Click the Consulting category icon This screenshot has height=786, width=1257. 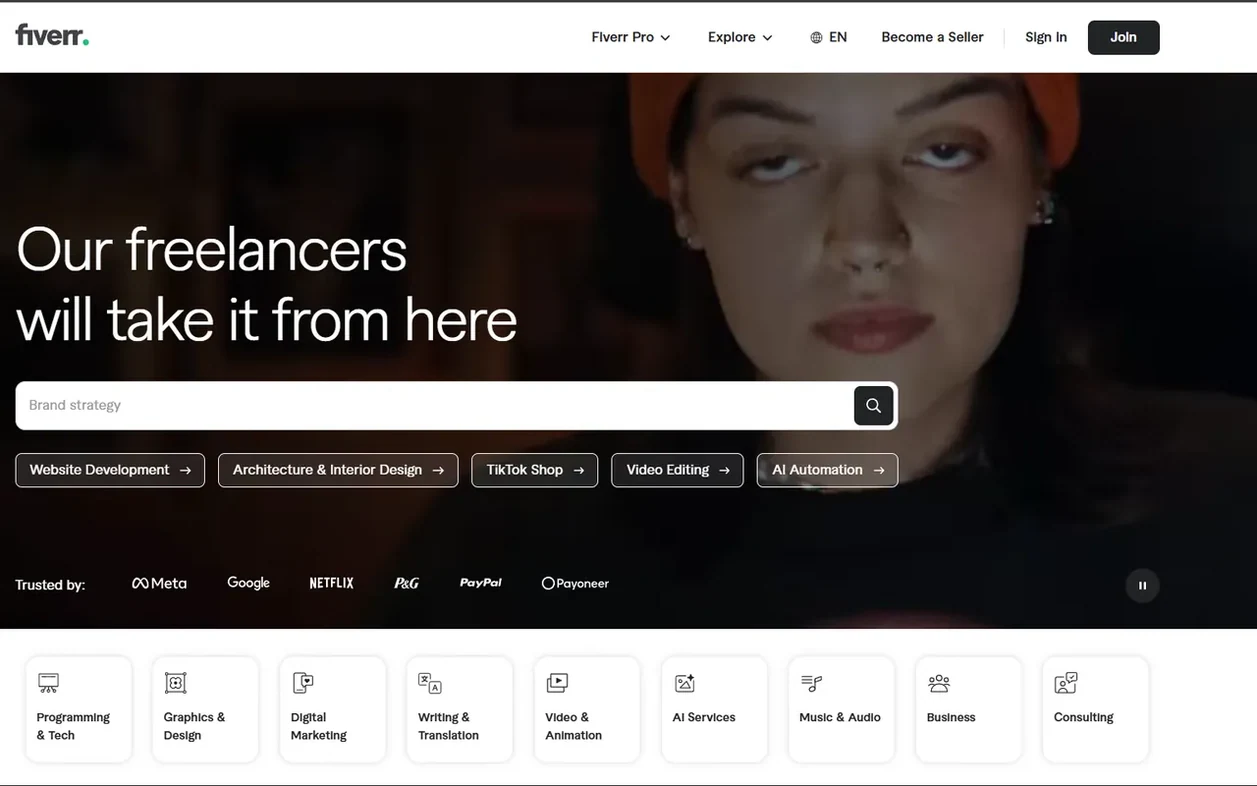click(x=1065, y=683)
